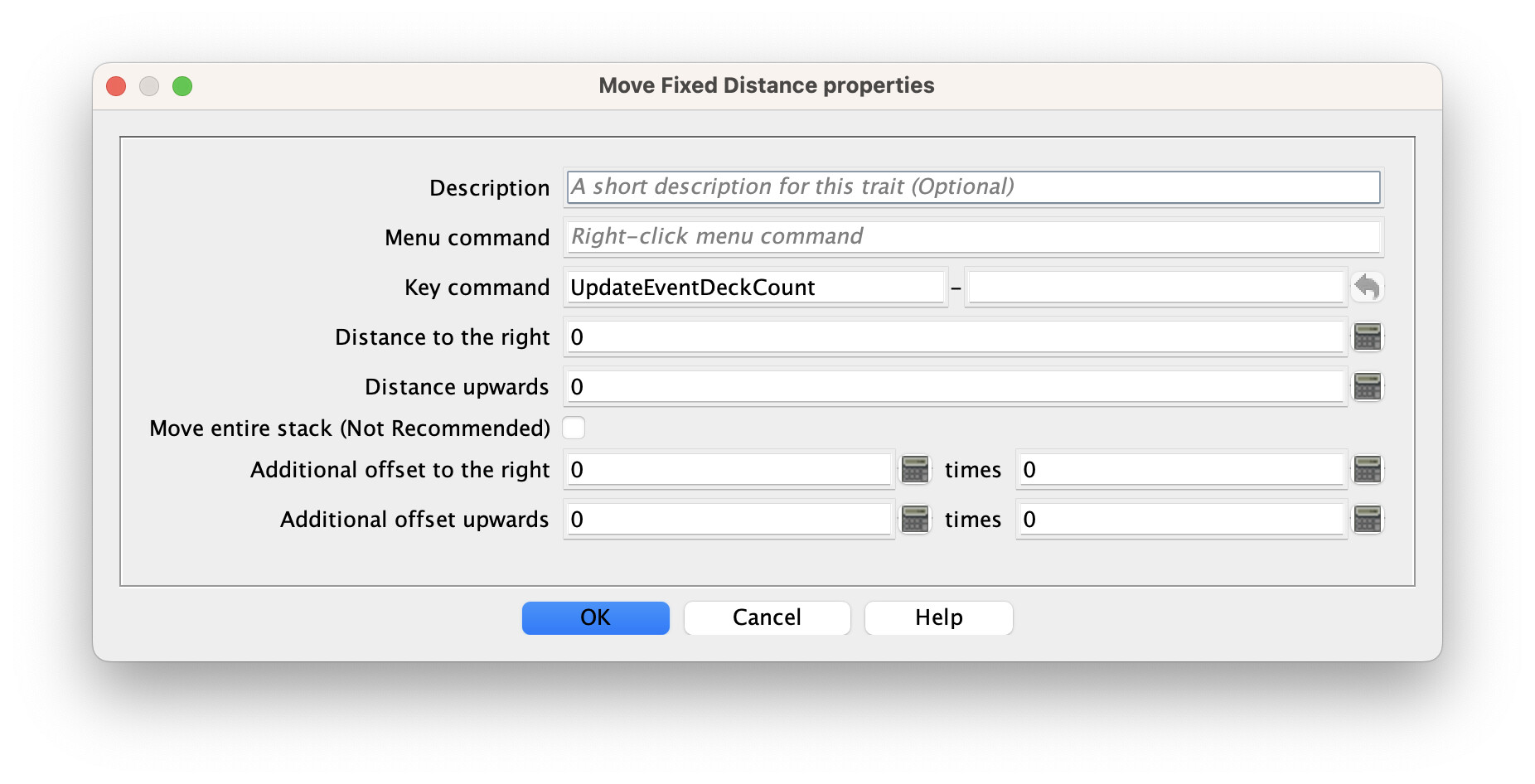1535x784 pixels.
Task: Enable Move entire stack checkbox
Action: 574,428
